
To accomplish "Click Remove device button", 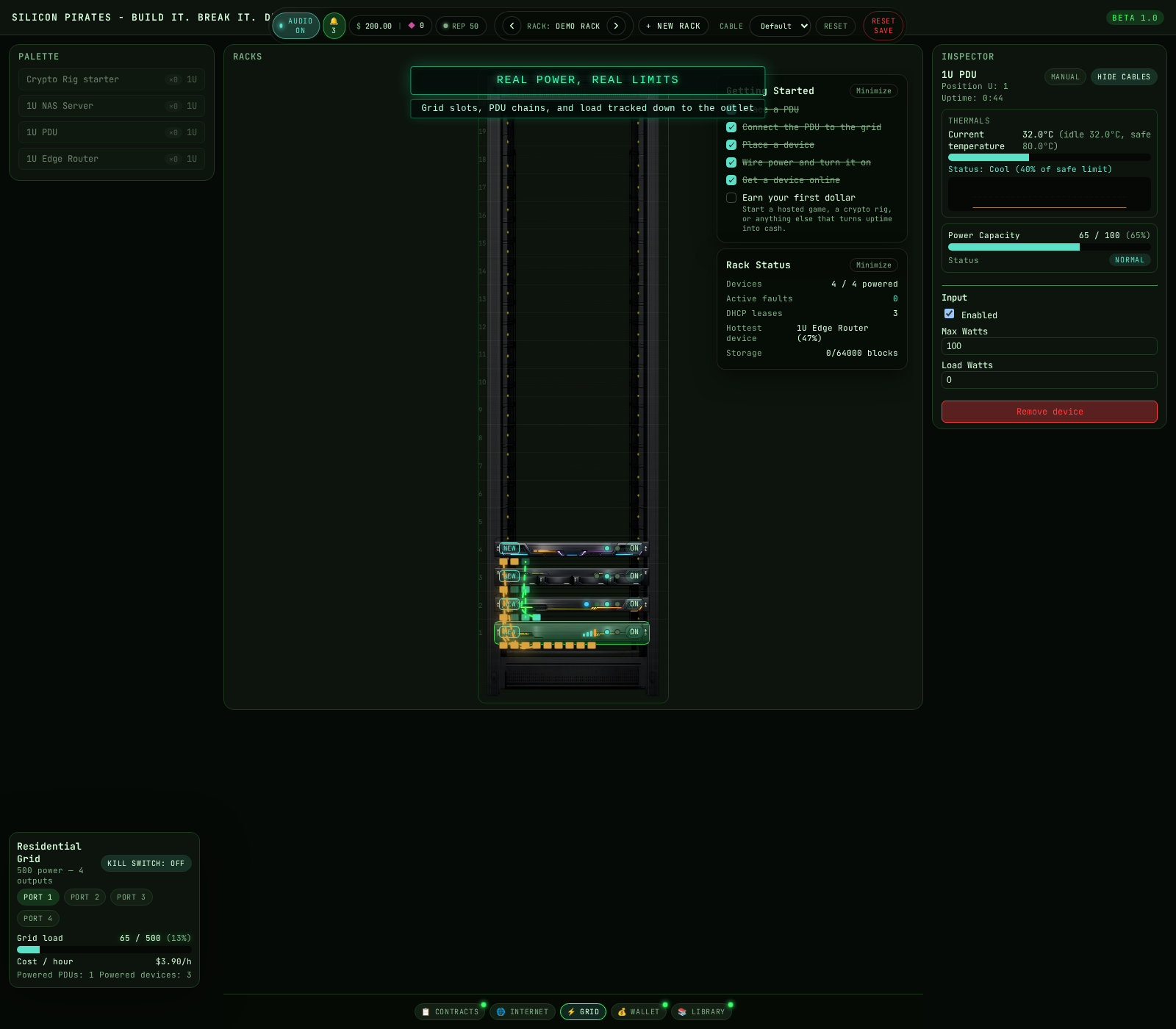I will (x=1050, y=412).
